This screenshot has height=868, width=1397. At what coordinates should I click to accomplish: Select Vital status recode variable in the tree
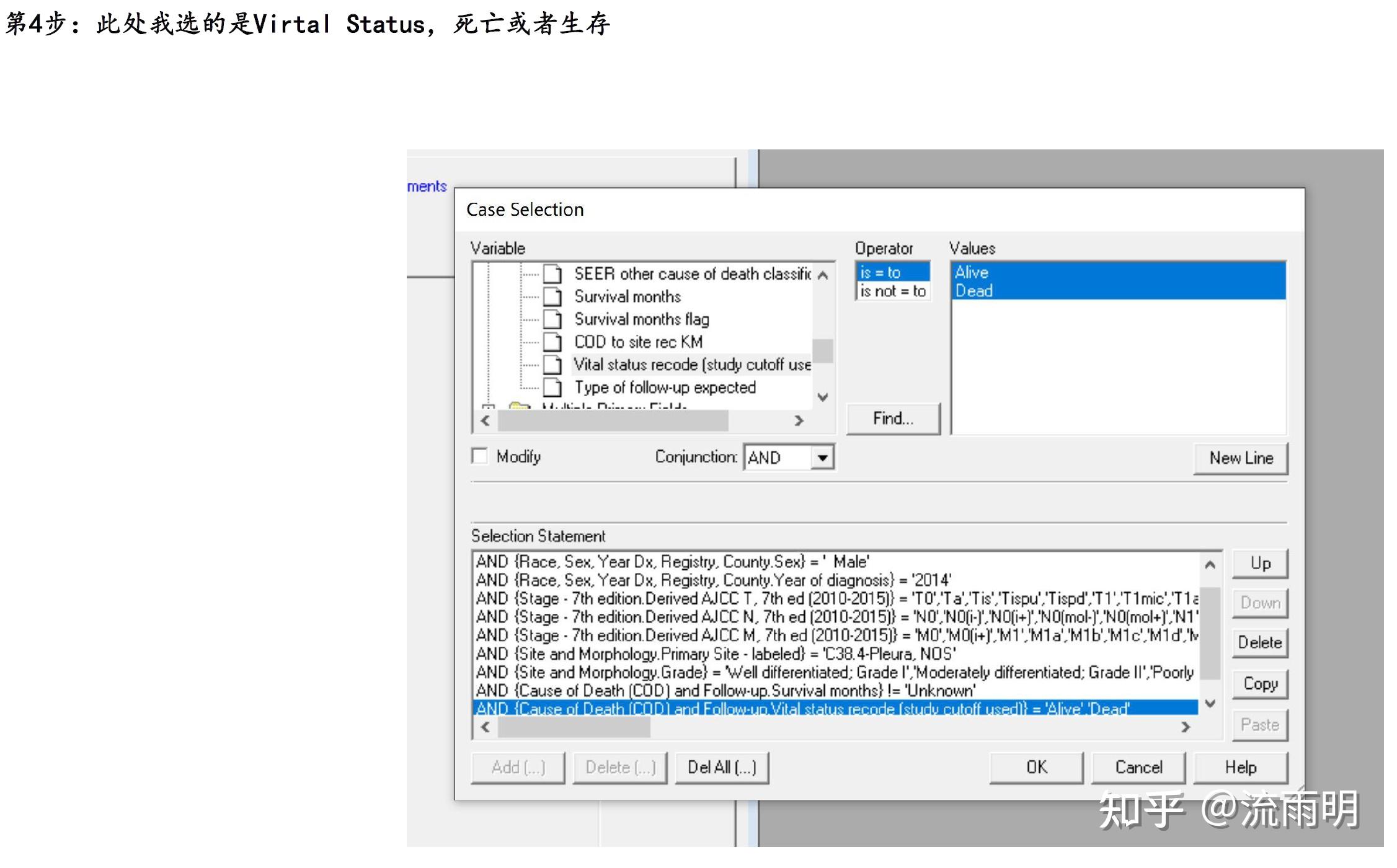tap(691, 365)
